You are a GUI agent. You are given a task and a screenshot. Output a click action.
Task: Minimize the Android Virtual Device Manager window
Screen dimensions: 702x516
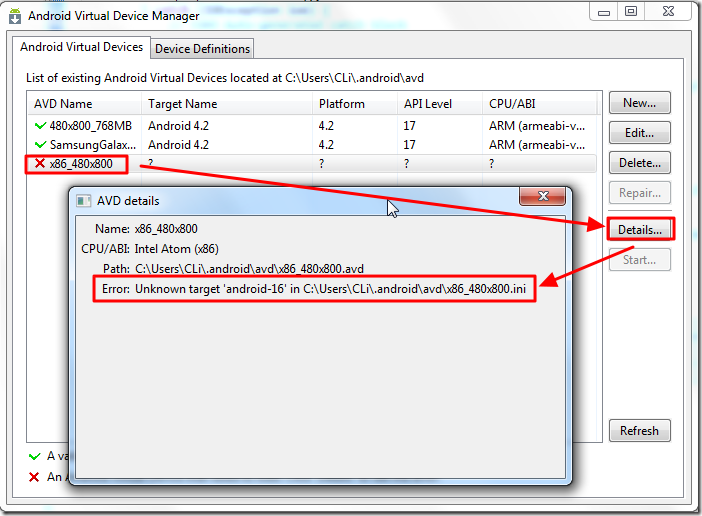pos(604,12)
